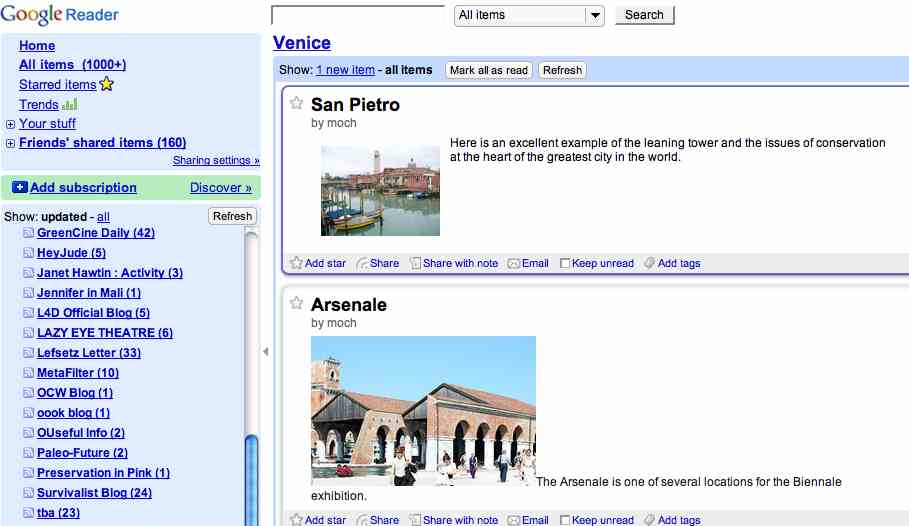Click the Share icon under San Pietro
909x526 pixels.
click(x=362, y=263)
